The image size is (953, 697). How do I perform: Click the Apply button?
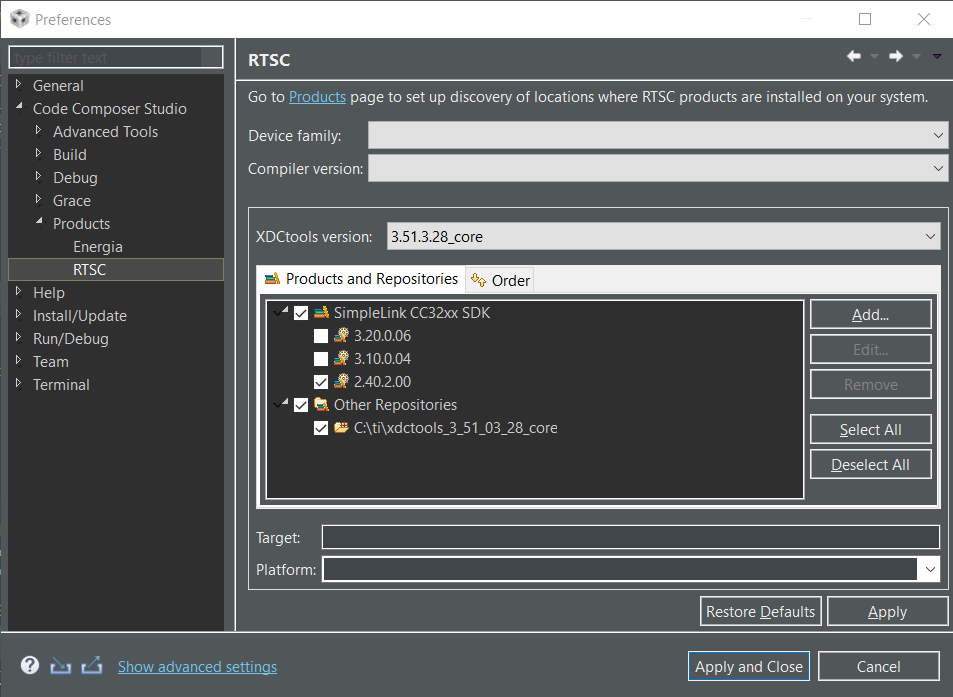pyautogui.click(x=887, y=611)
